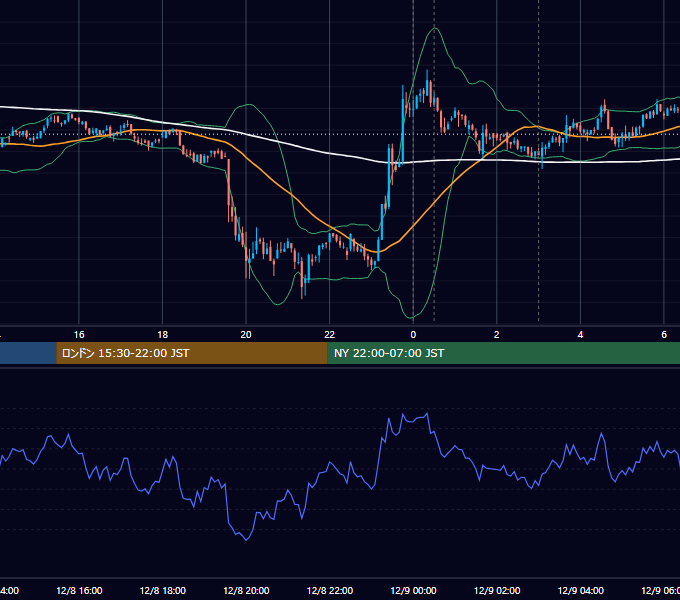
Task: Click hour label 4 on price chart axis
Action: [x=580, y=335]
